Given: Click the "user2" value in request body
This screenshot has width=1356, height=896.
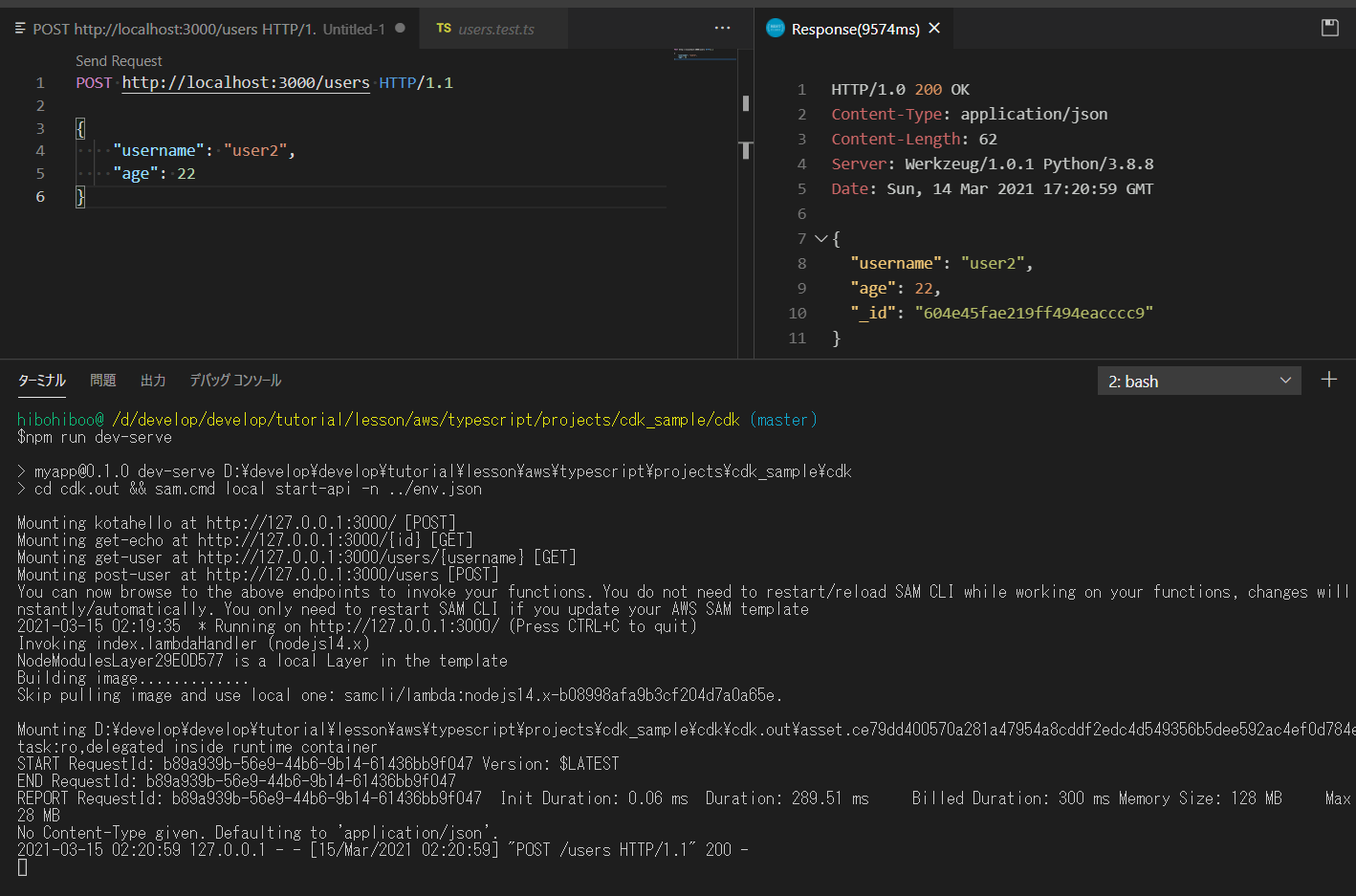Looking at the screenshot, I should tap(255, 151).
